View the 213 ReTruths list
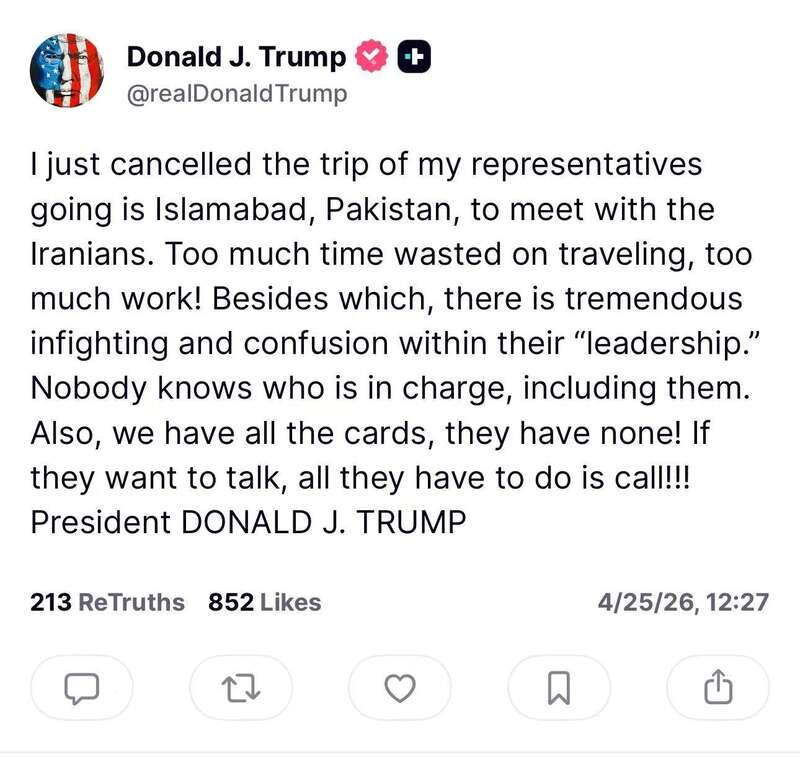 pos(108,602)
